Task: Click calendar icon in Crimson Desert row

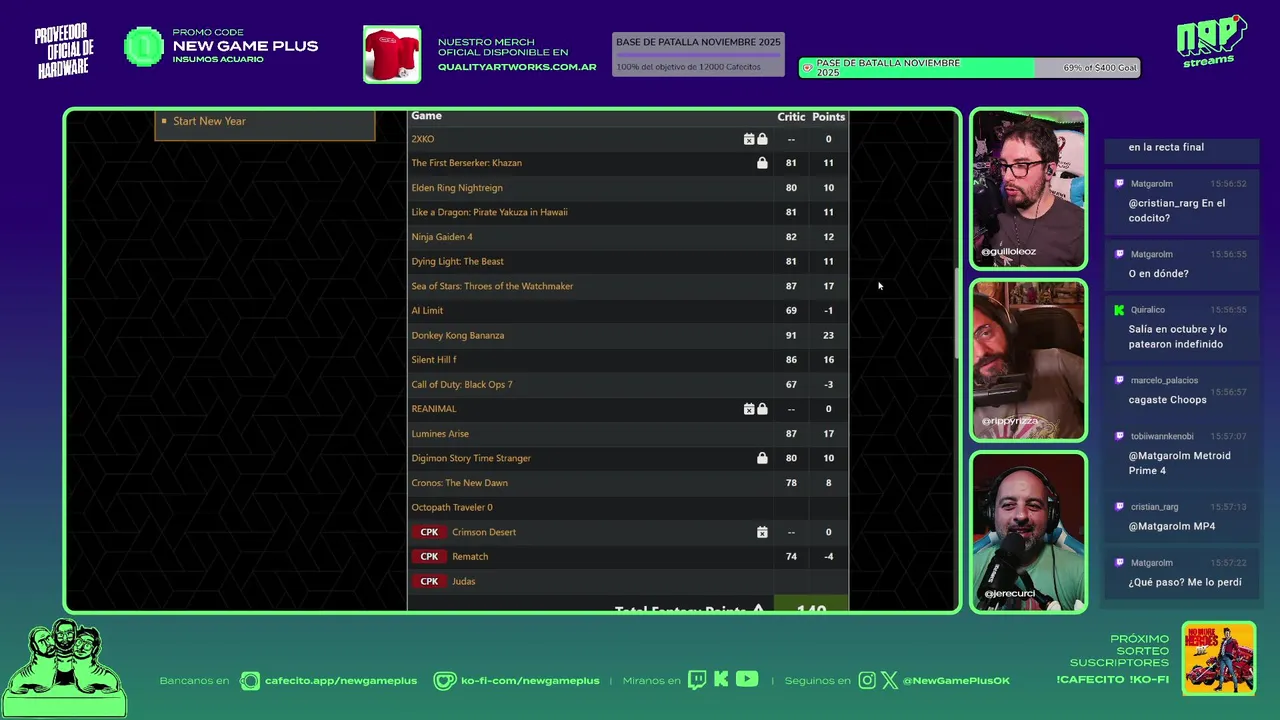Action: [x=762, y=532]
